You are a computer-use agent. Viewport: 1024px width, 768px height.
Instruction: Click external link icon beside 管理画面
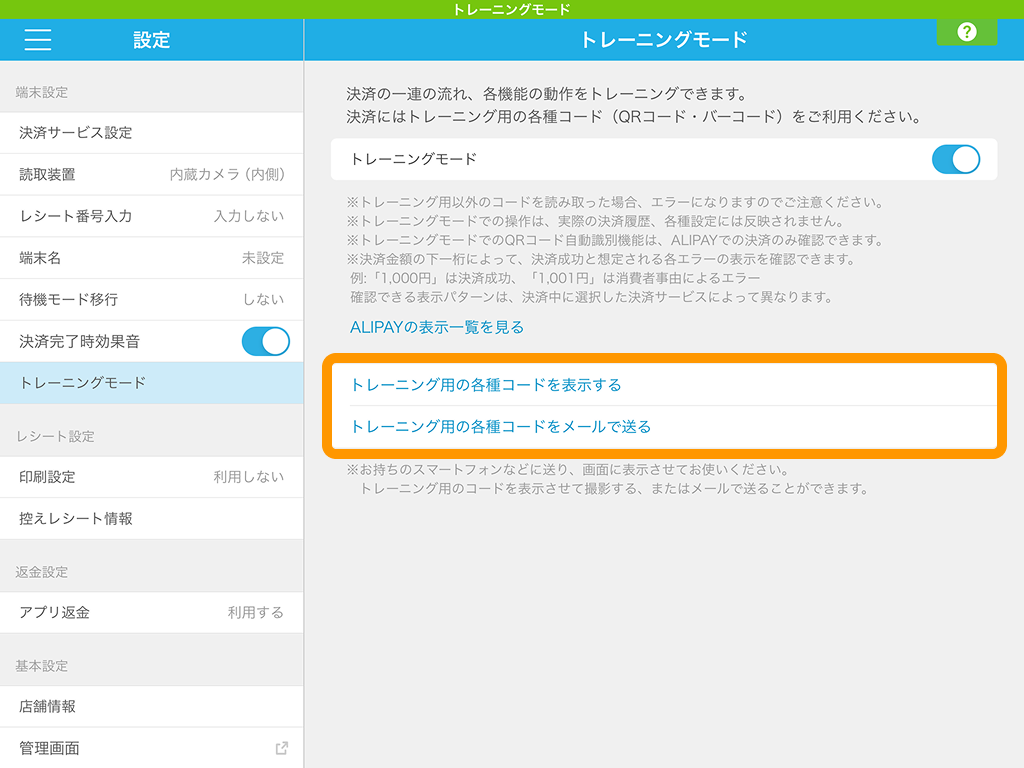[x=282, y=748]
